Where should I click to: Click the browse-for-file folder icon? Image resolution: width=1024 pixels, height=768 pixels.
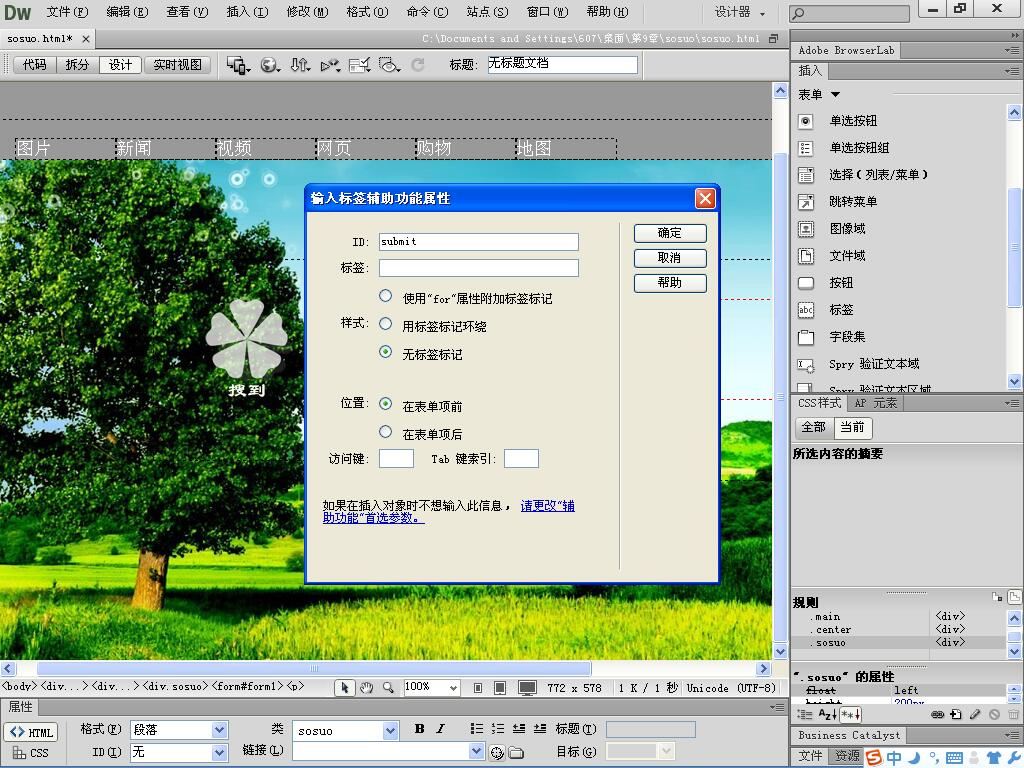(x=516, y=753)
